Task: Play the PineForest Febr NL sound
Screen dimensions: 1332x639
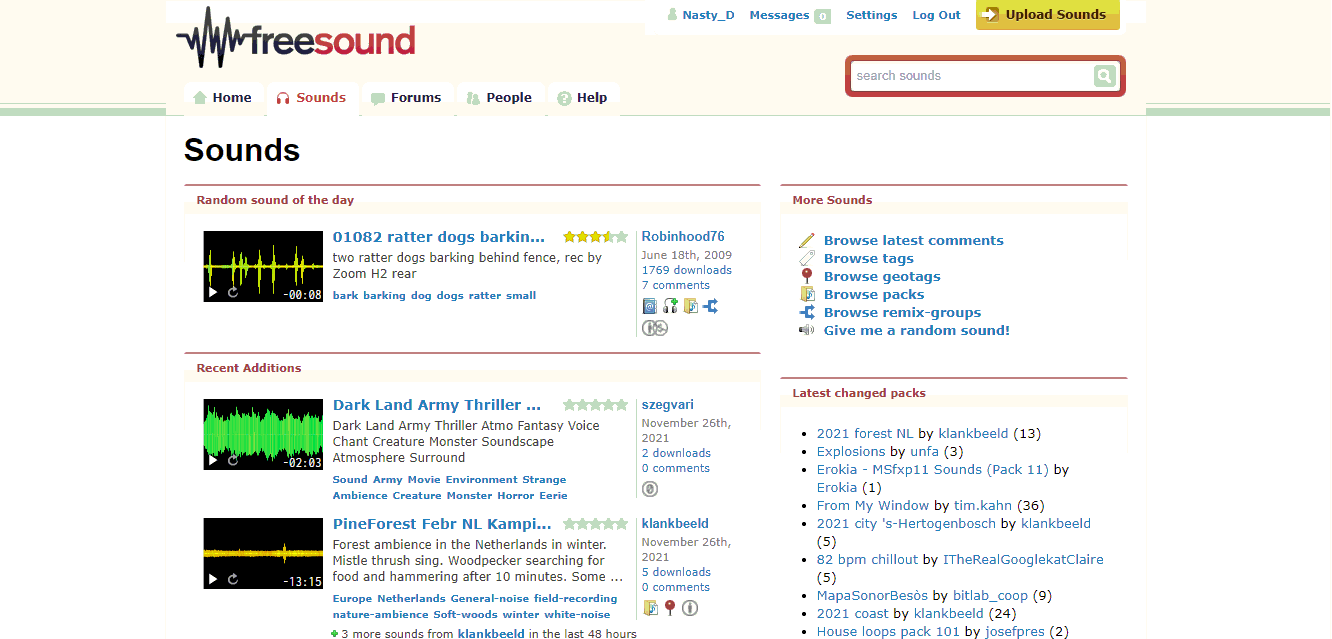Action: click(212, 579)
